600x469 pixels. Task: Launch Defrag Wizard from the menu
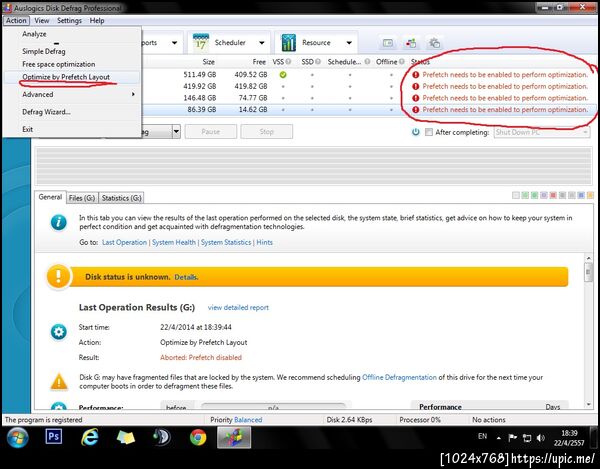(x=72, y=112)
